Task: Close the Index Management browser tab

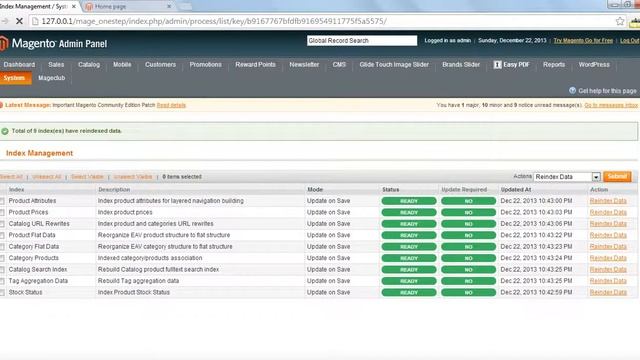Action: pyautogui.click(x=74, y=7)
